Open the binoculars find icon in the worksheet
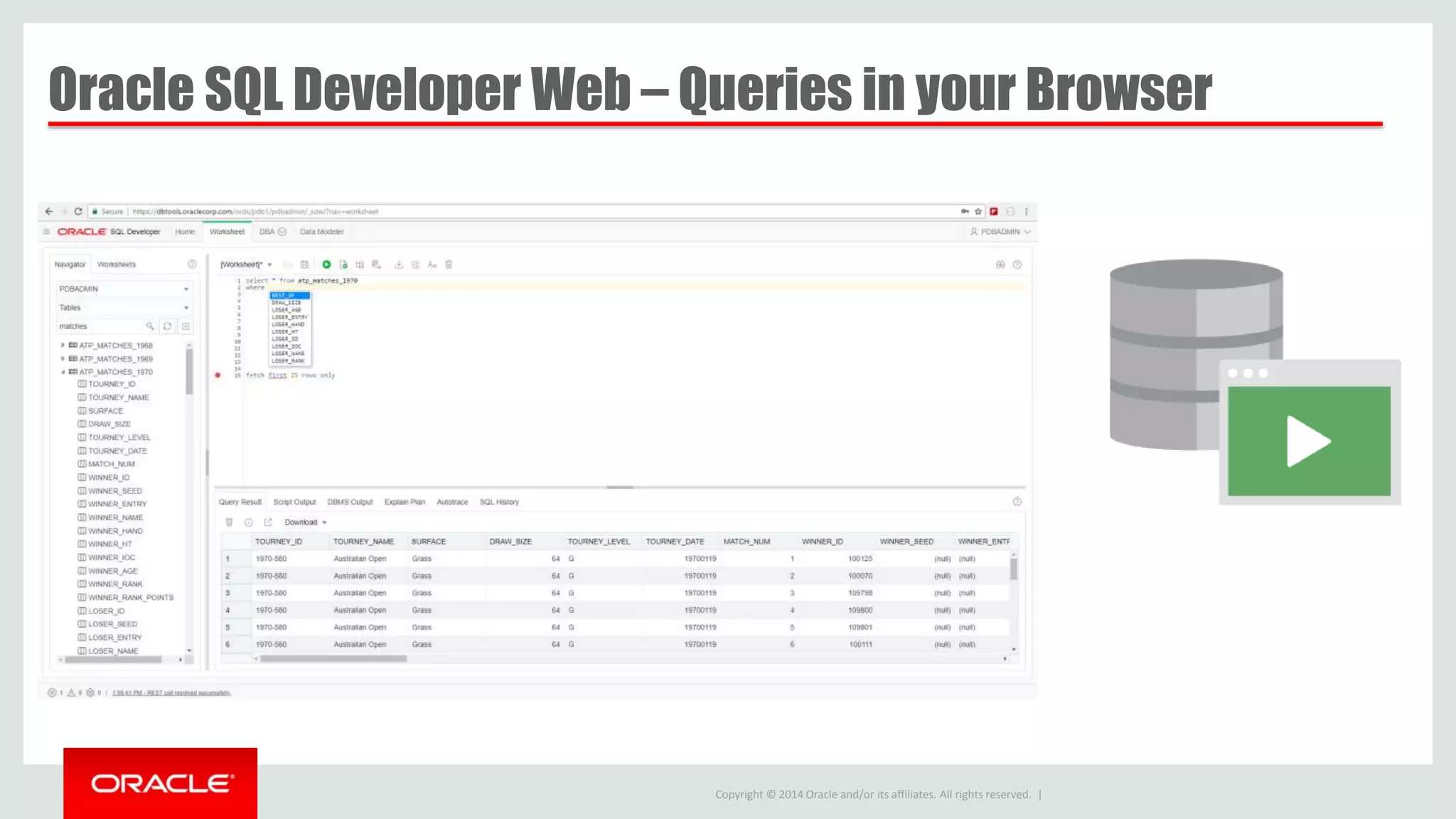Image resolution: width=1456 pixels, height=819 pixels. tap(1000, 264)
